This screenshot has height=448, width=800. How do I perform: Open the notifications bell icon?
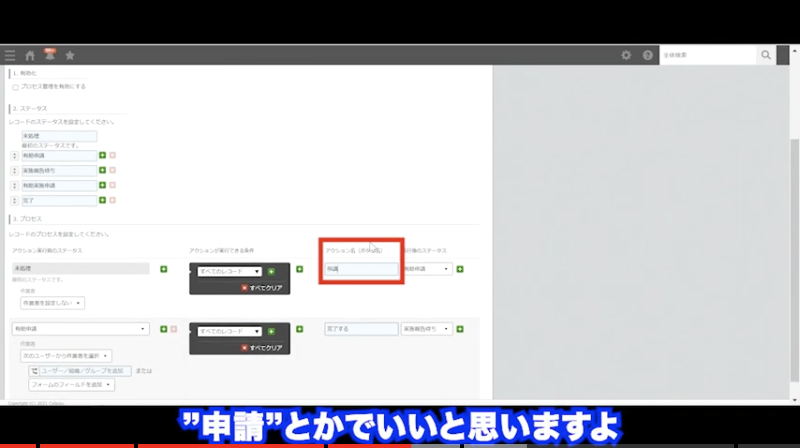(x=49, y=55)
